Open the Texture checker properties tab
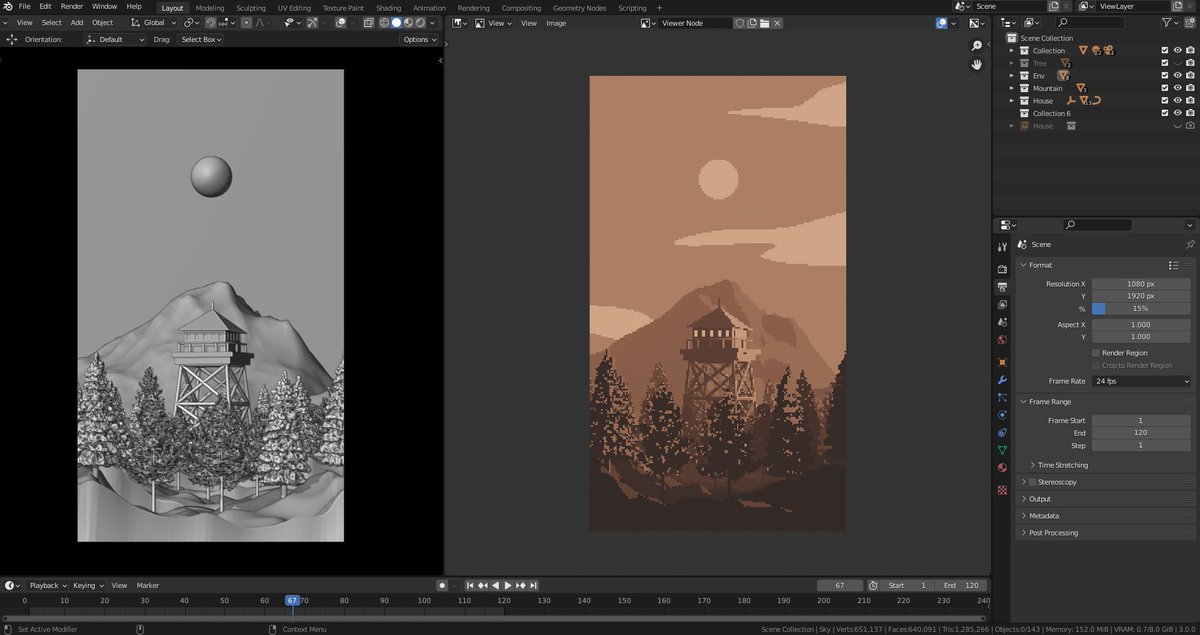This screenshot has height=635, width=1200. (1002, 490)
